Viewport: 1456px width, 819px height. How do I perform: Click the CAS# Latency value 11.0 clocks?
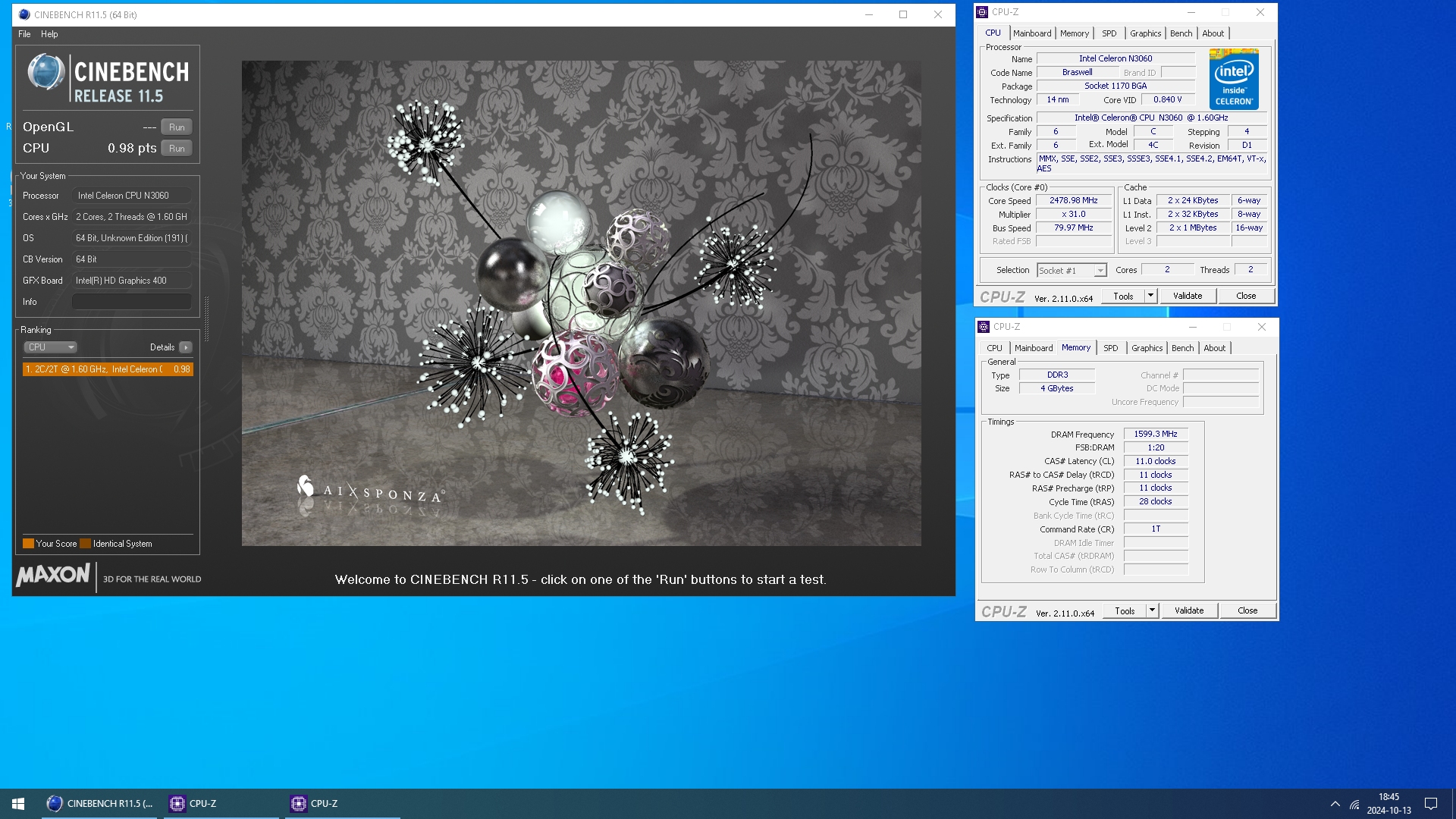click(1156, 461)
